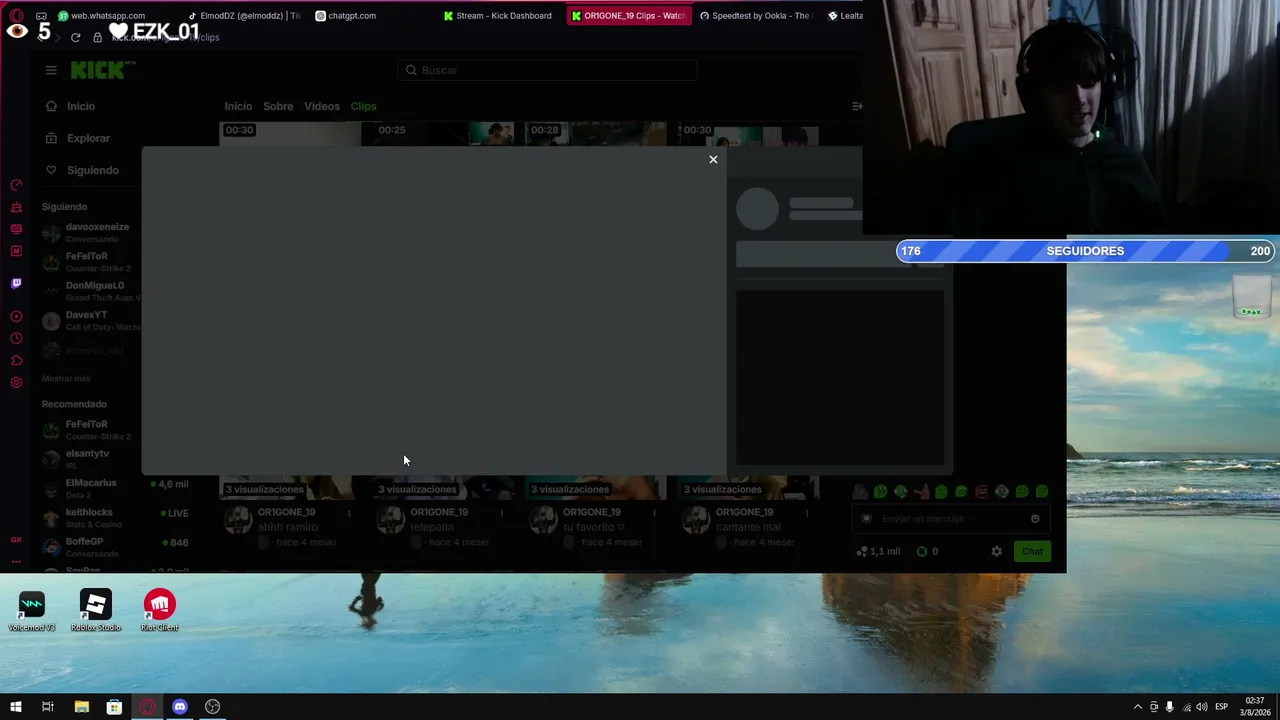This screenshot has width=1280, height=720.
Task: Open volume control in system tray
Action: tap(1201, 707)
